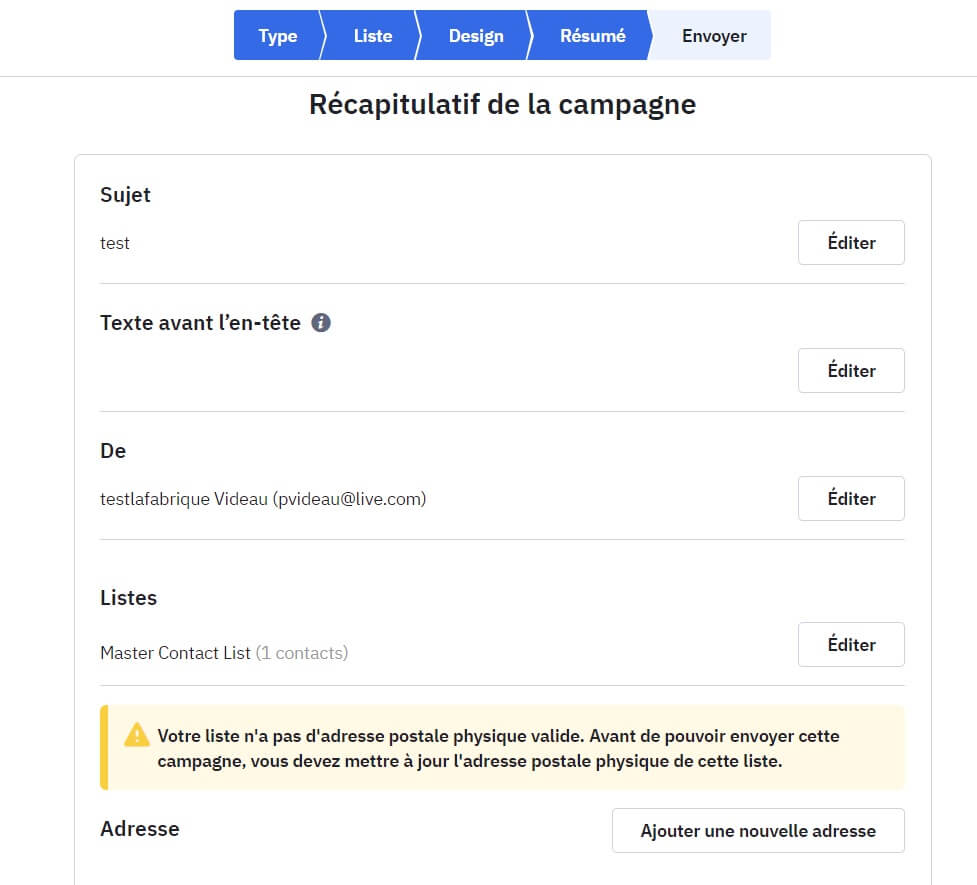Viewport: 977px width, 885px height.
Task: Click Éditer next to Master Contact List
Action: [851, 645]
